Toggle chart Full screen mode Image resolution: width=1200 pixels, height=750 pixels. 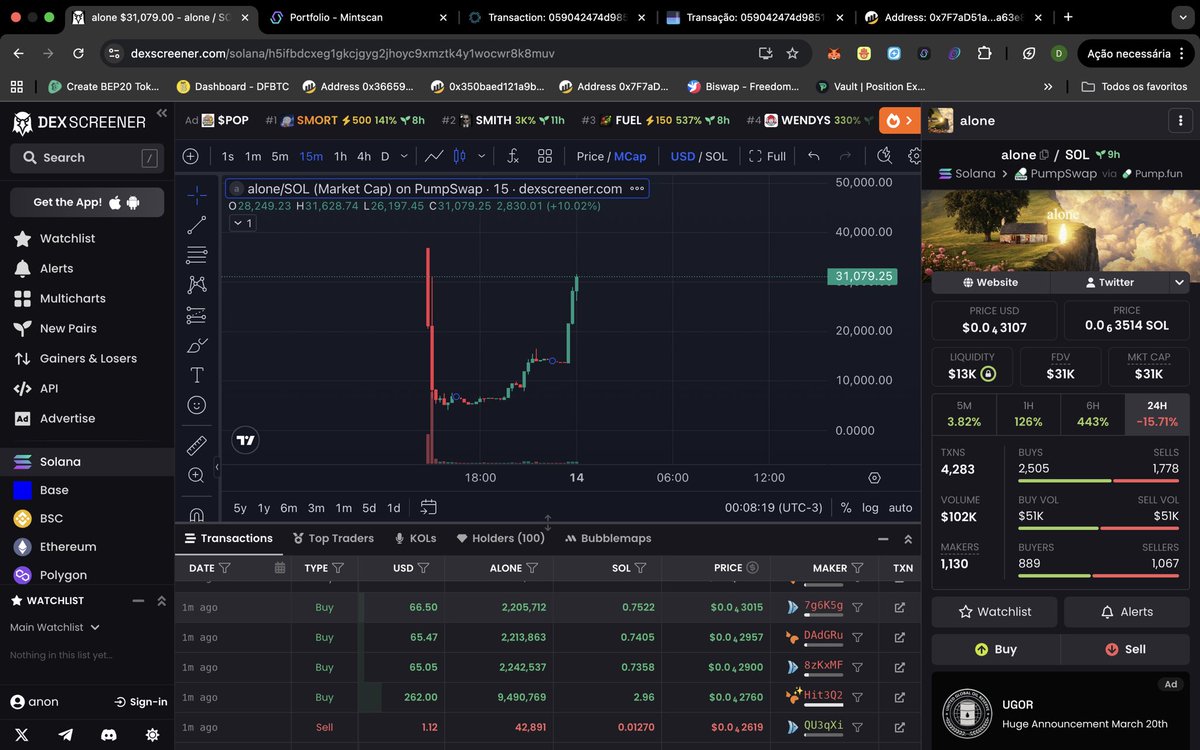tap(767, 156)
